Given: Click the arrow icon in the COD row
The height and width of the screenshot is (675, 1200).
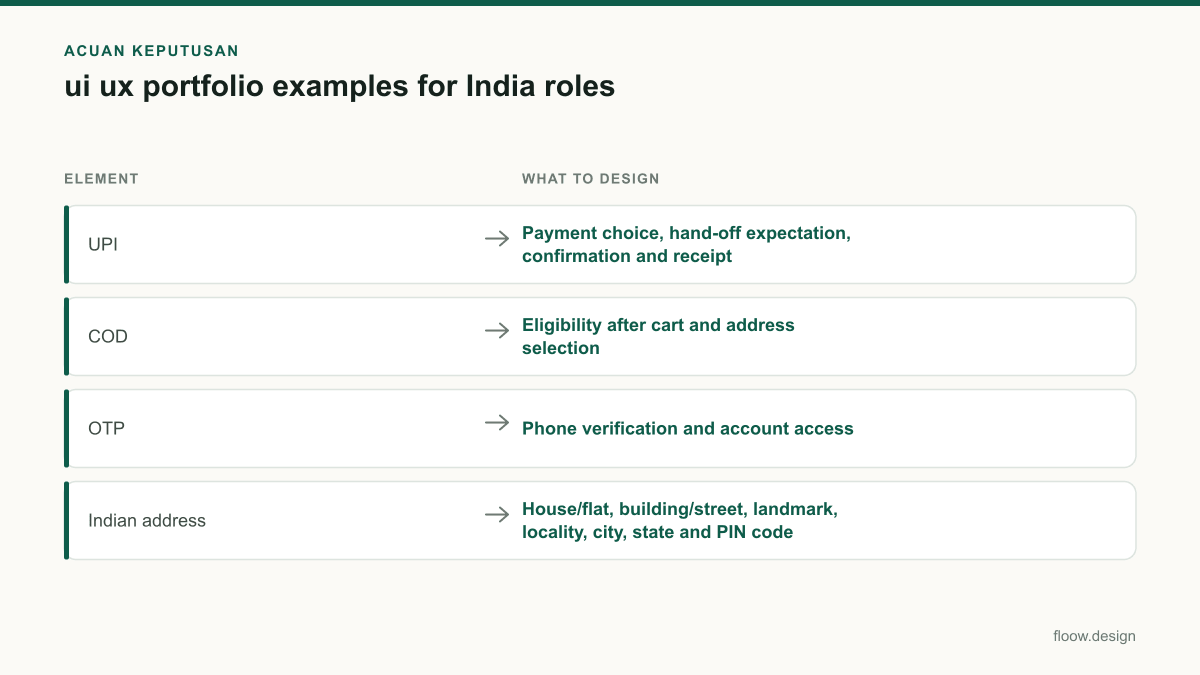Looking at the screenshot, I should (497, 330).
